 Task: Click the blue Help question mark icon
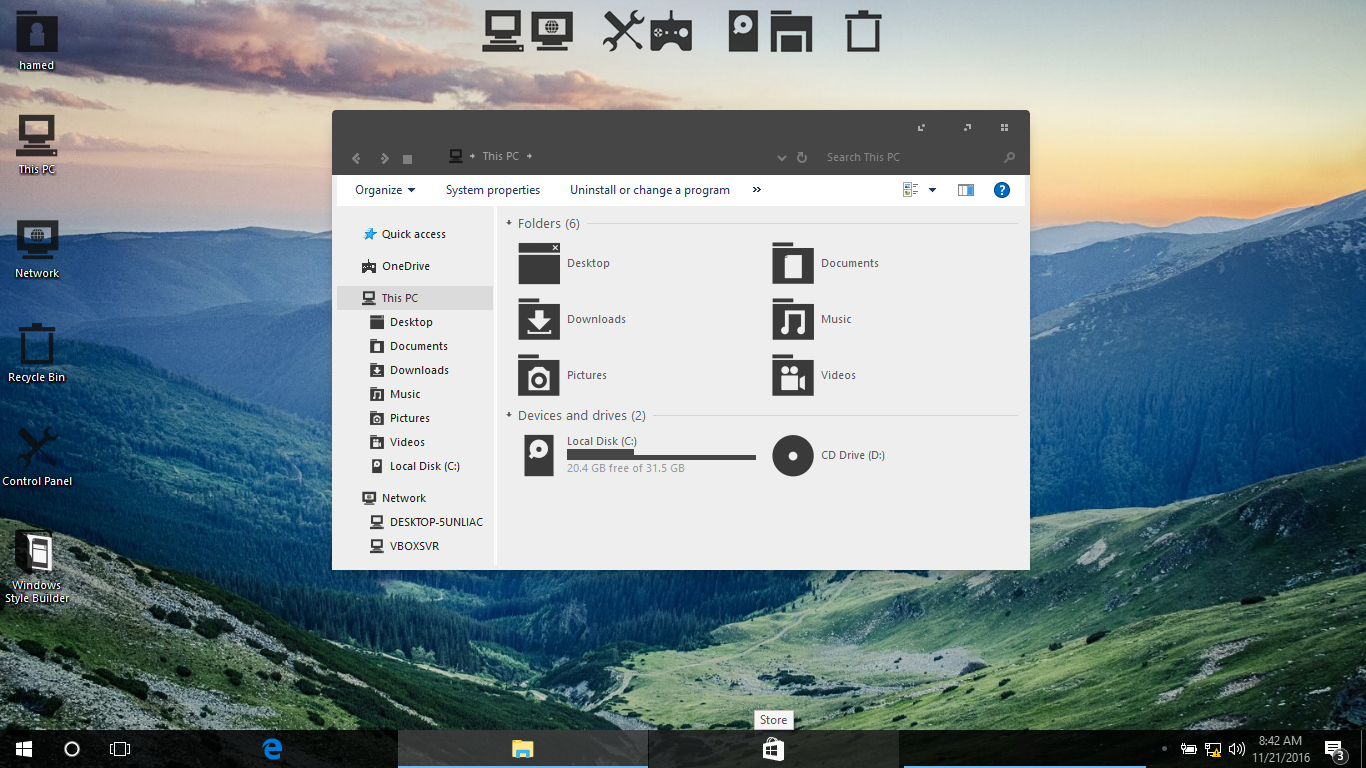pyautogui.click(x=1001, y=190)
